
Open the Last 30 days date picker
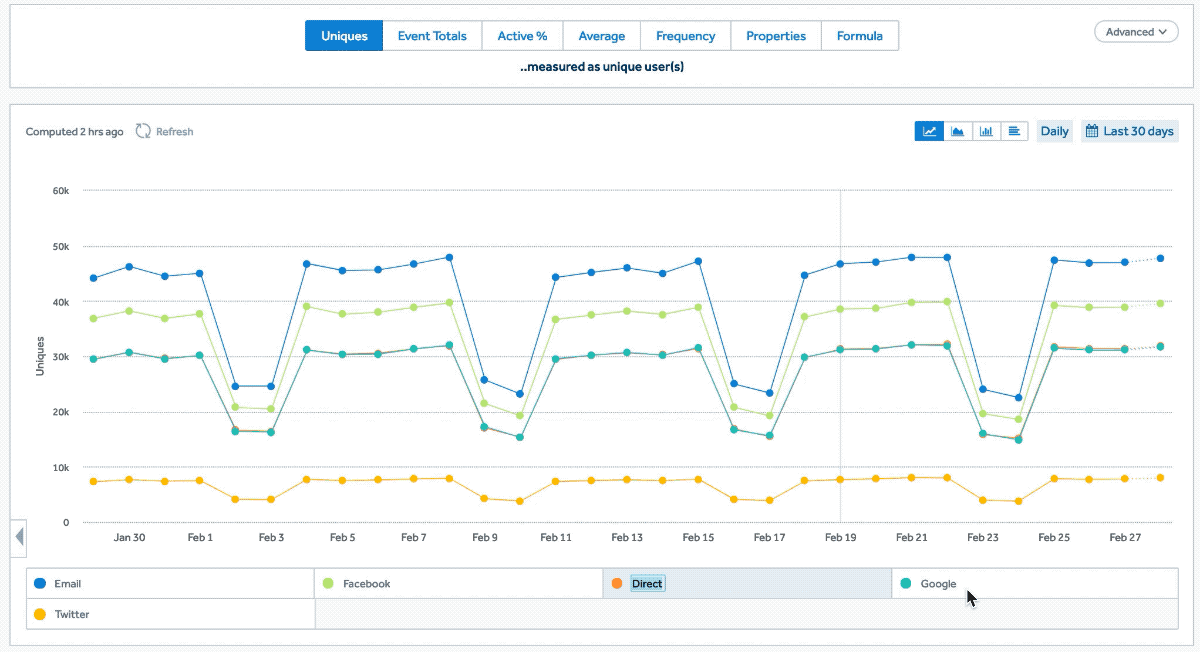coord(1130,131)
